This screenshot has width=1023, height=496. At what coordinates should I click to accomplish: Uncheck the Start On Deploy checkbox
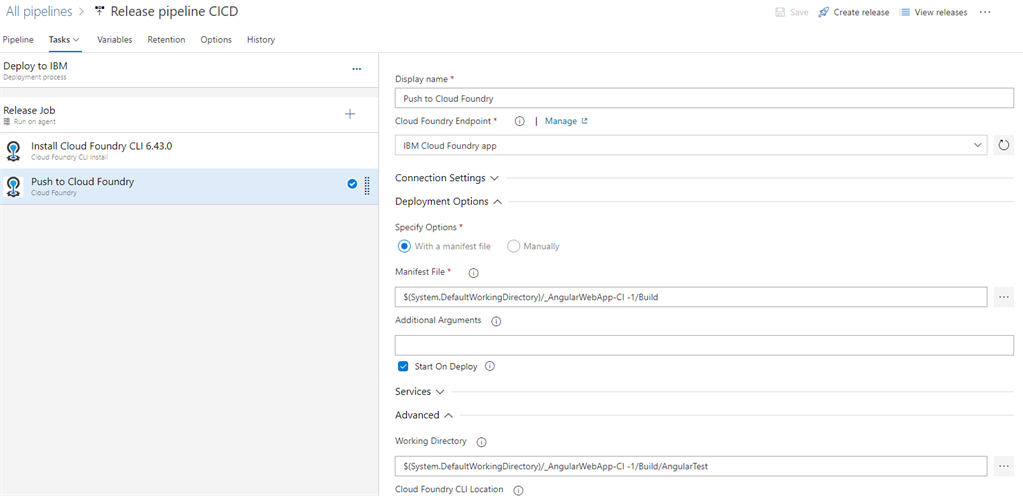coord(403,367)
